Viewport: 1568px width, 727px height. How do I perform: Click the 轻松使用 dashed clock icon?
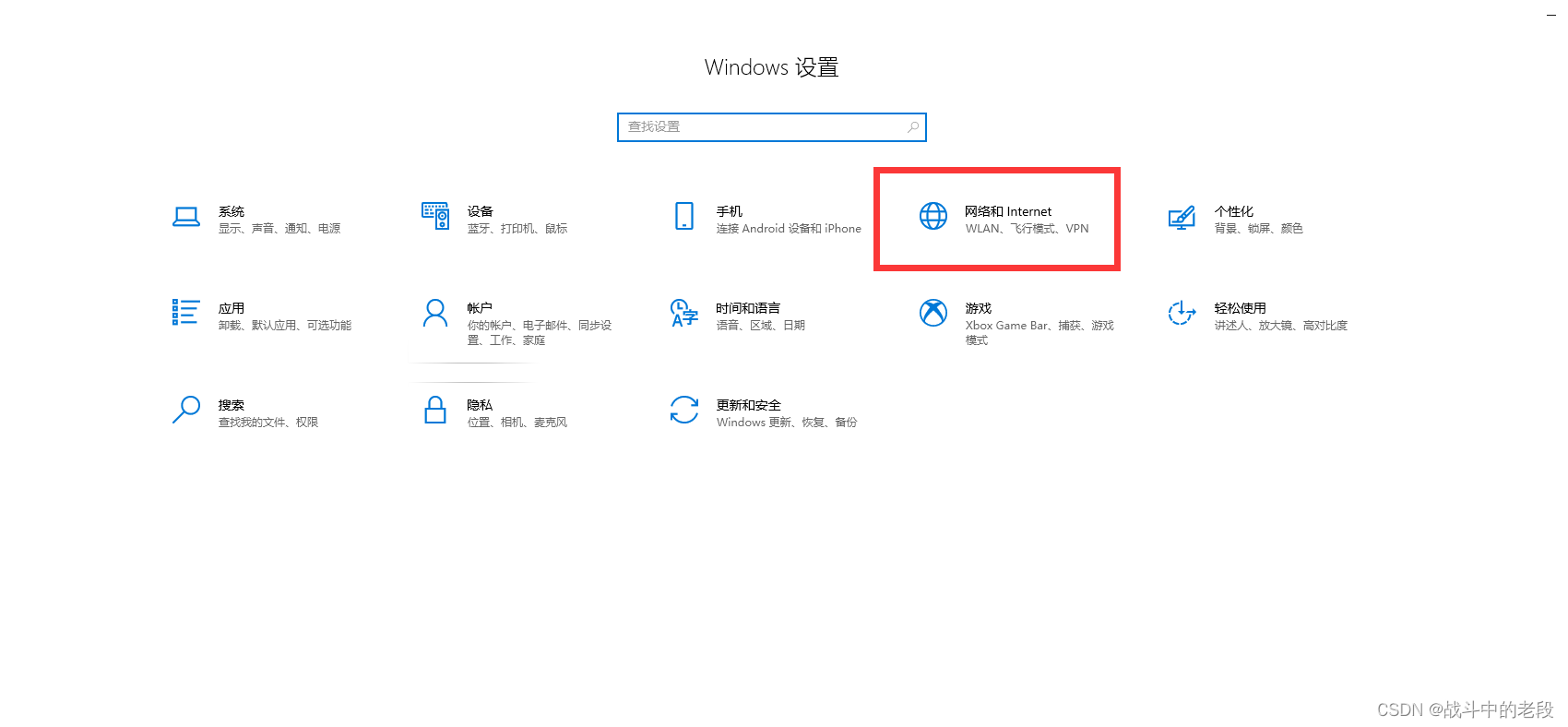1182,313
